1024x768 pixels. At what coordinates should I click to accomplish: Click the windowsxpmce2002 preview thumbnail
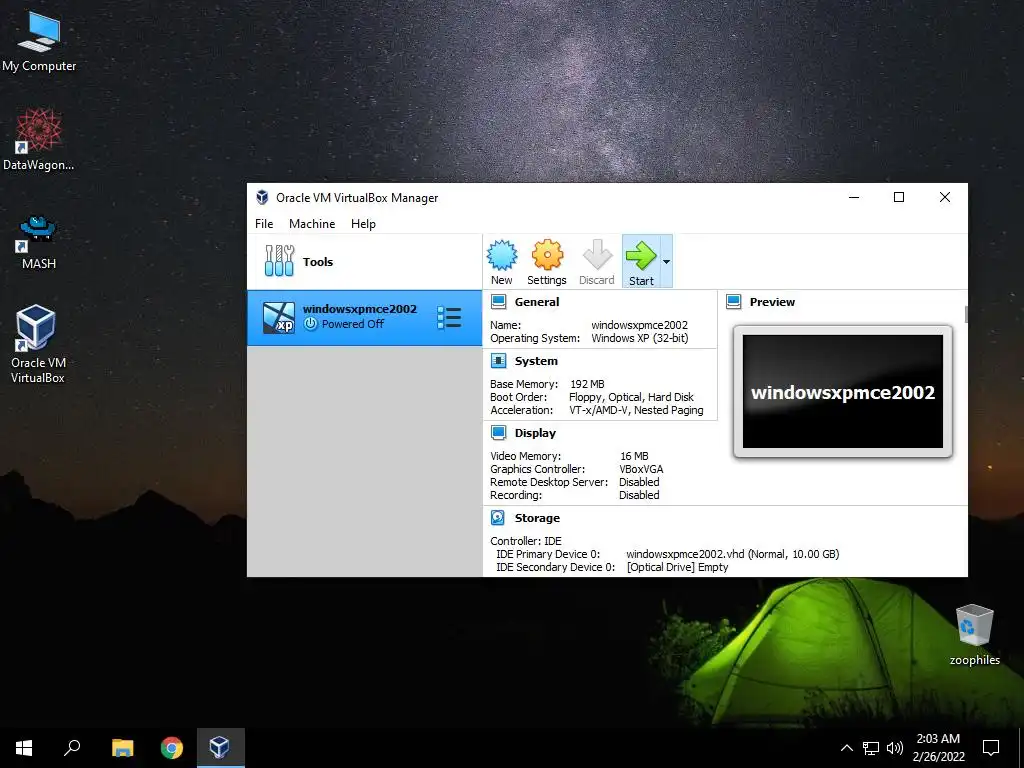(842, 392)
